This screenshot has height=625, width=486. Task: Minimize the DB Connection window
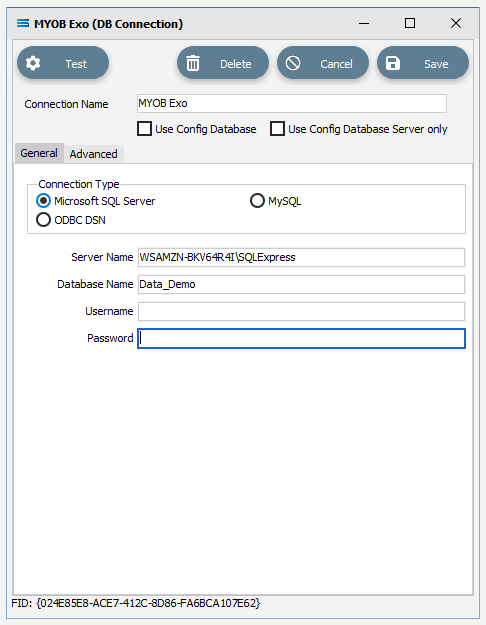click(364, 24)
